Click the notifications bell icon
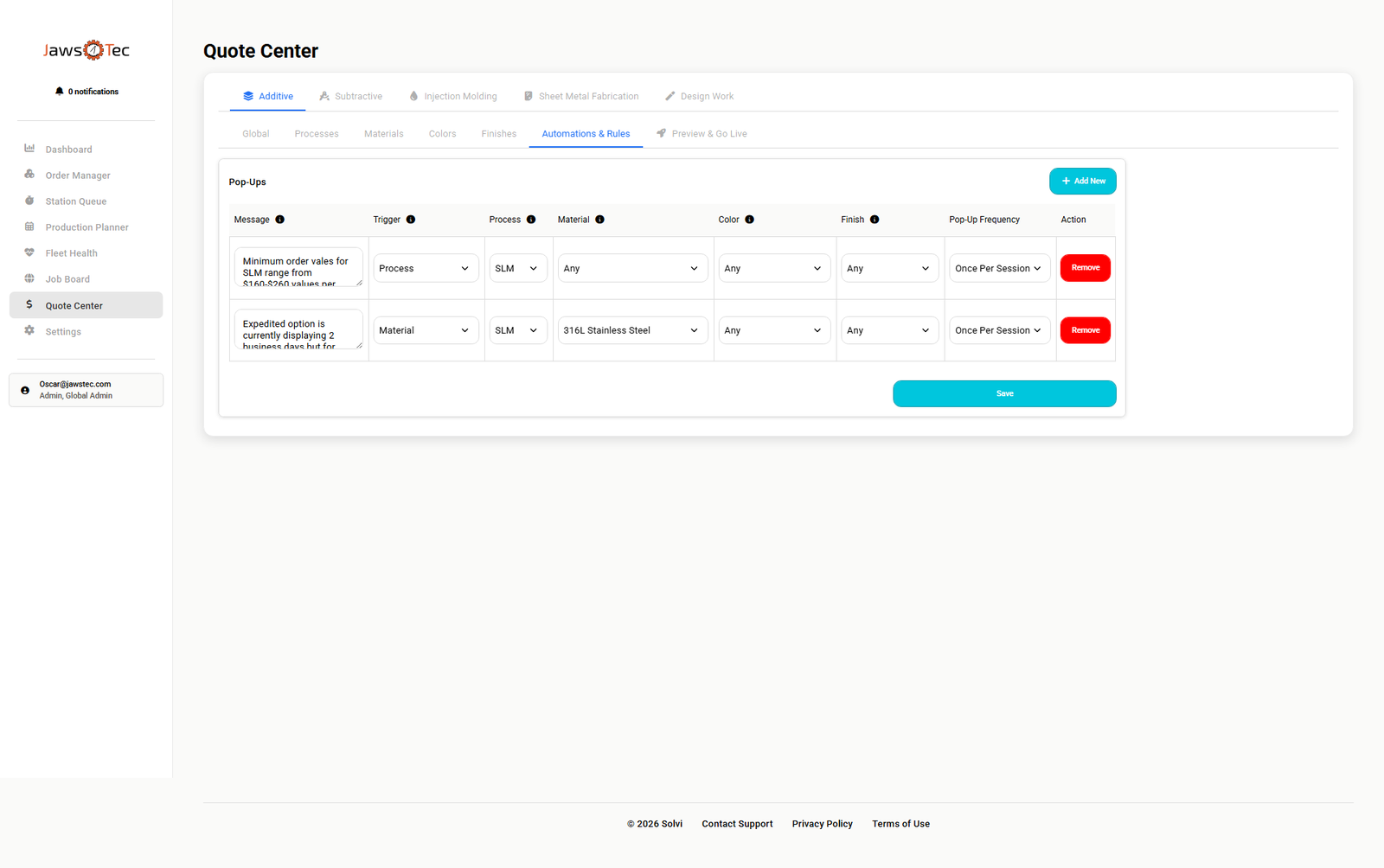 59,91
